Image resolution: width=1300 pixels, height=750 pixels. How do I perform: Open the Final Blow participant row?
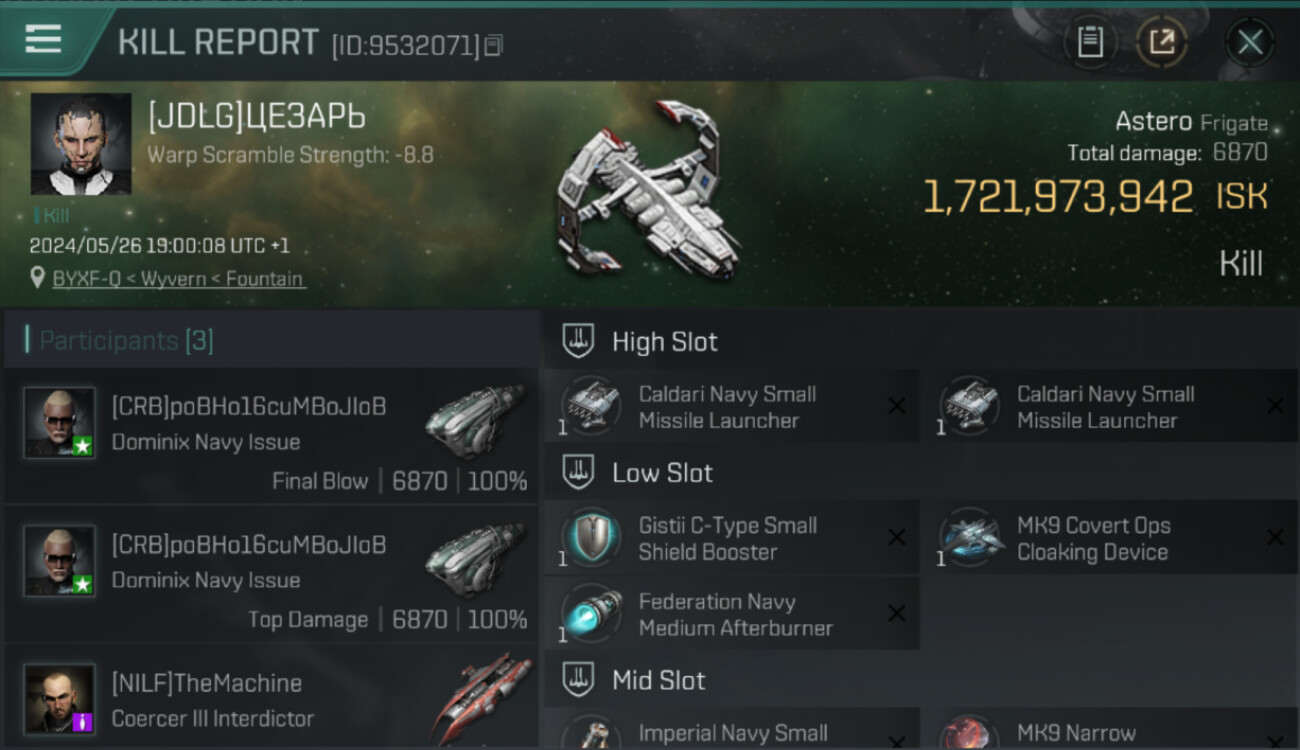[272, 435]
